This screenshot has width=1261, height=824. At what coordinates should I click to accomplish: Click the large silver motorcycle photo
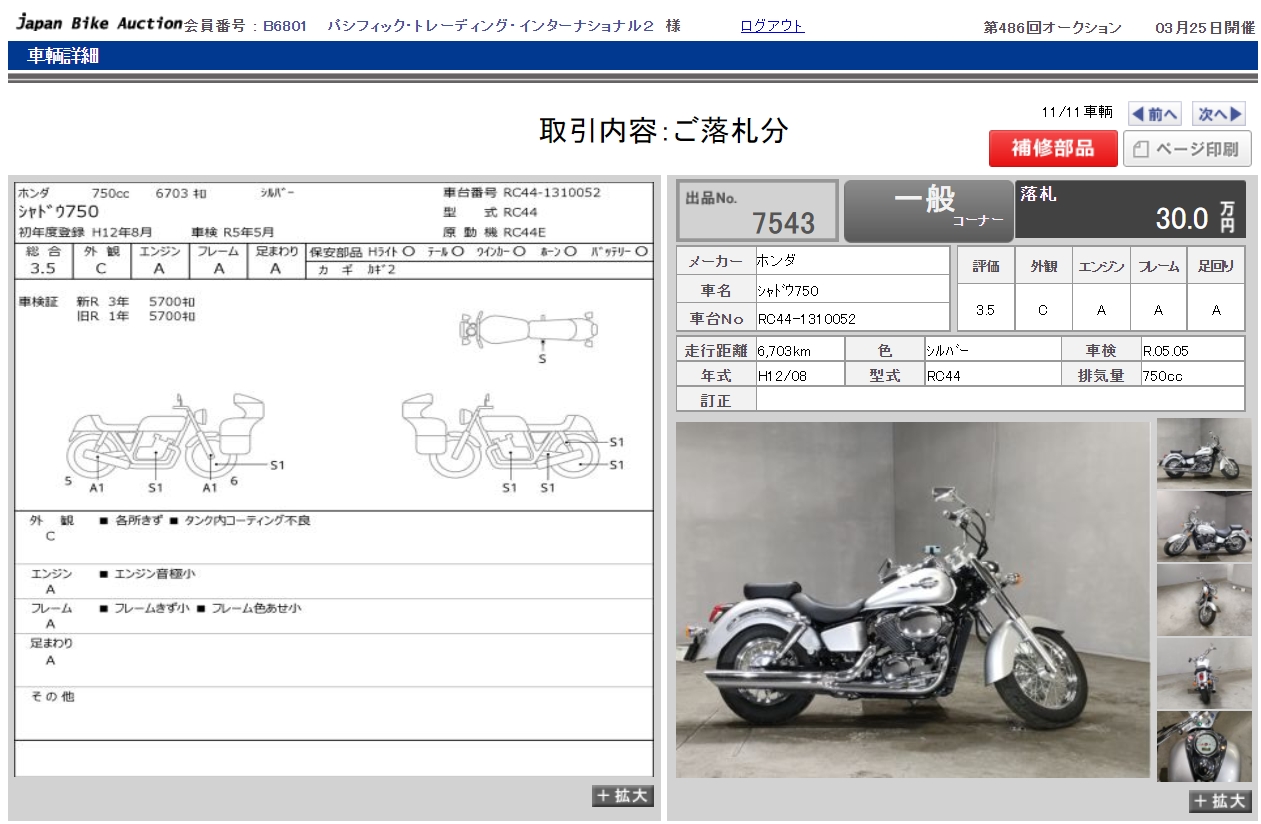point(912,600)
